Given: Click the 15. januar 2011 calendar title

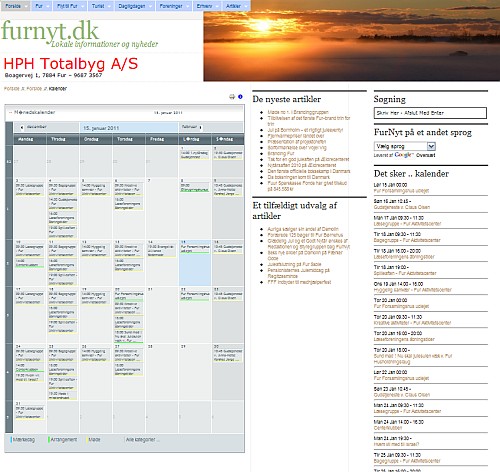Looking at the screenshot, I should [x=101, y=128].
